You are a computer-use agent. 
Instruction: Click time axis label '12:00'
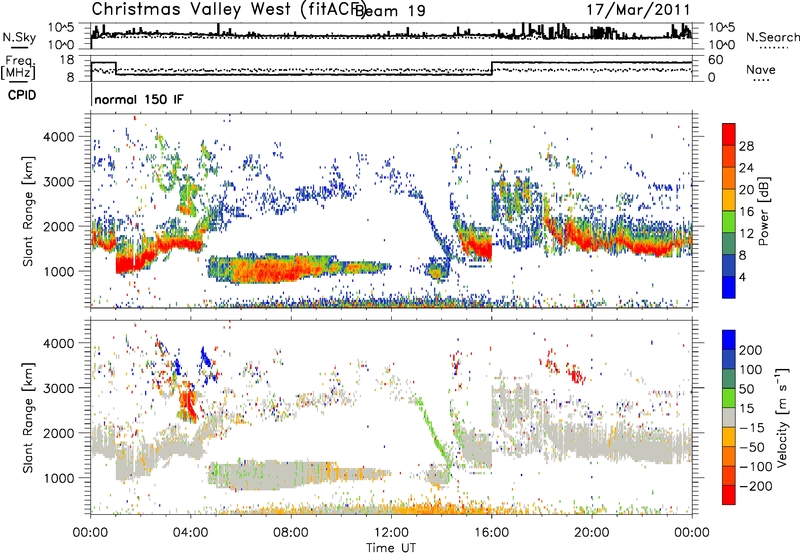tap(391, 533)
